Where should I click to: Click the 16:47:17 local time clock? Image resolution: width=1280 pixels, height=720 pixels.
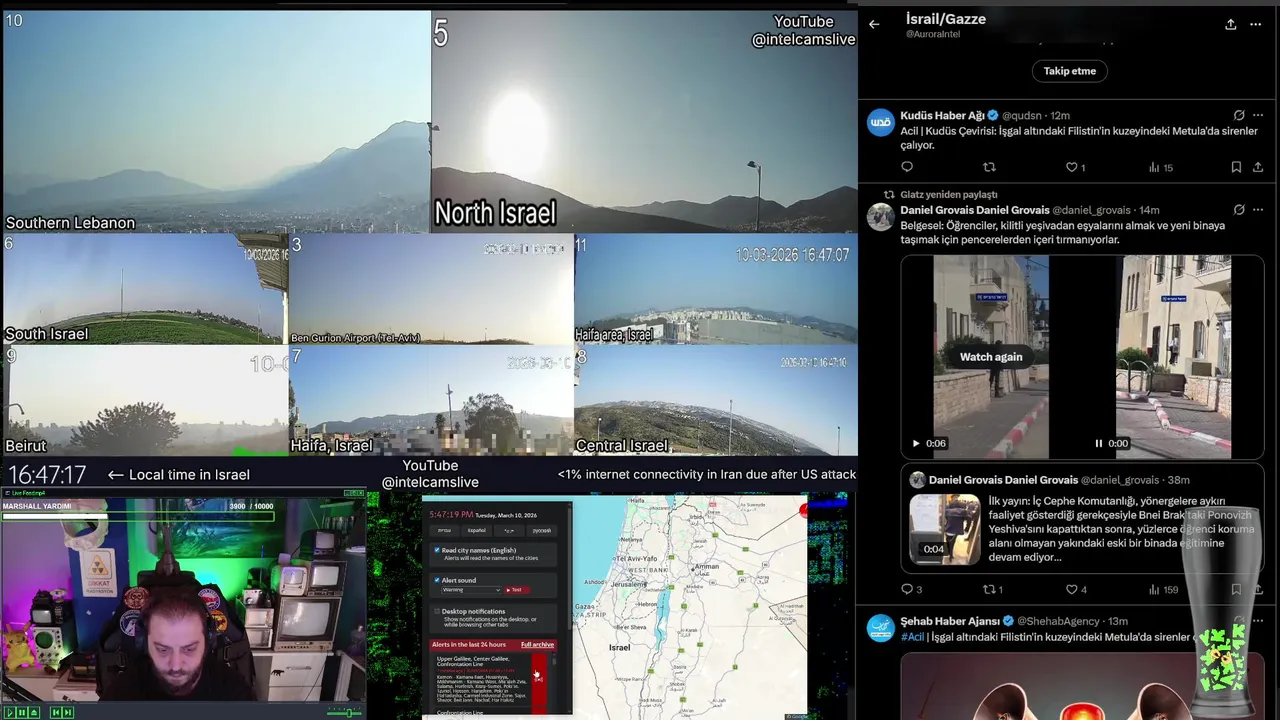(x=46, y=474)
